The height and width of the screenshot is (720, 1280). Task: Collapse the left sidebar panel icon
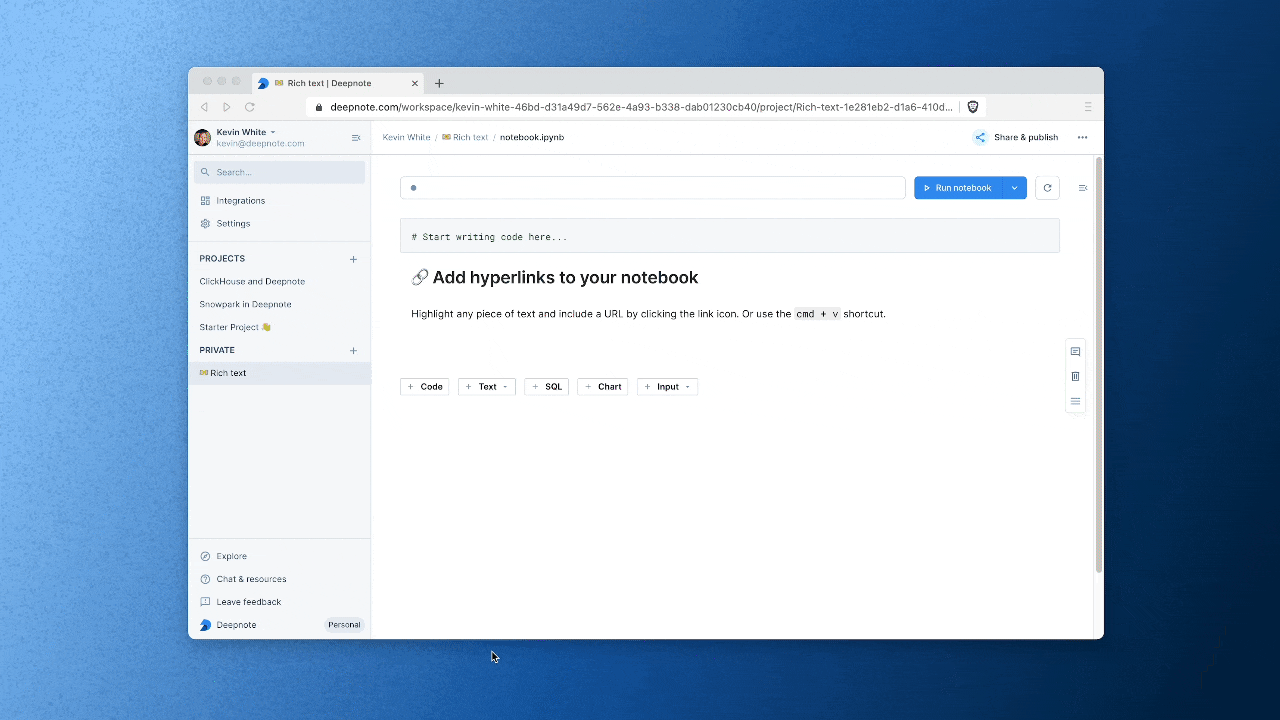pos(356,138)
